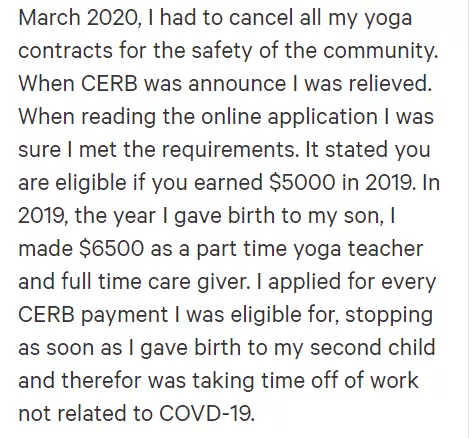Viewport: 469px width, 438px height.
Task: Click the word "community" in the paragraph
Action: 378,52
